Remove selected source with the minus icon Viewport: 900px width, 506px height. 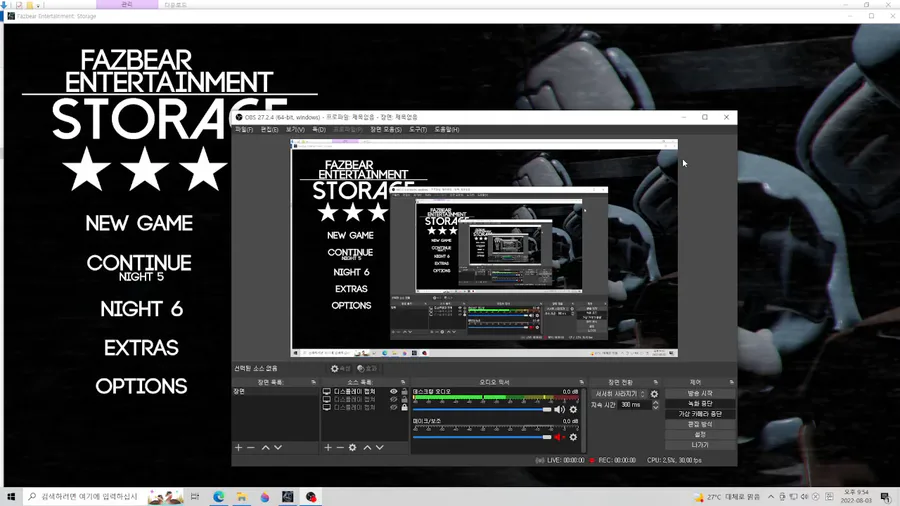tap(340, 447)
